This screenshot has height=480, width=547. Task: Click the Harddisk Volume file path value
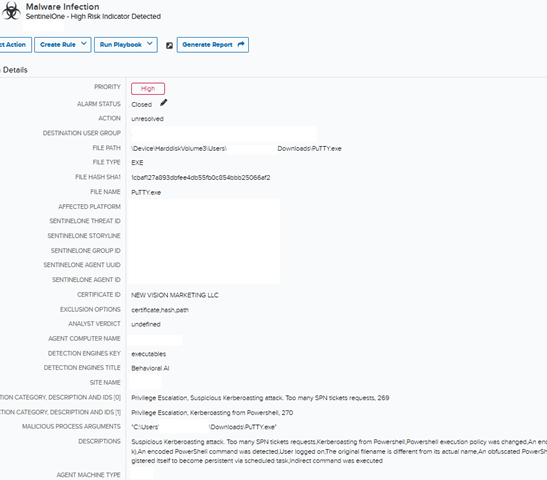(236, 149)
